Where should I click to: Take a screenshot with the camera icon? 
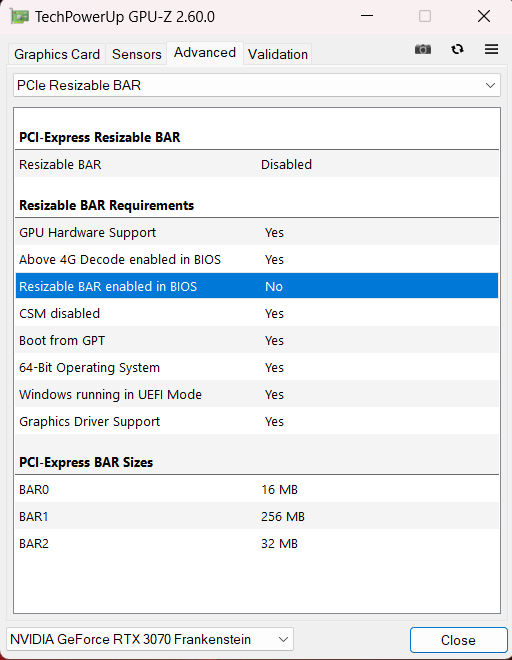[x=423, y=50]
